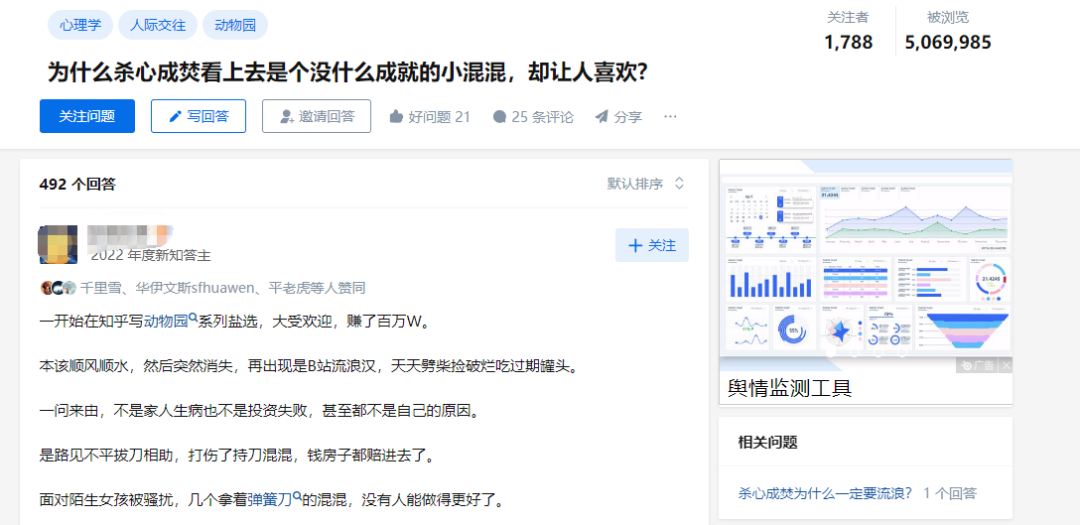This screenshot has height=525, width=1080.
Task: Click the 492 个回答 heading
Action: click(78, 184)
